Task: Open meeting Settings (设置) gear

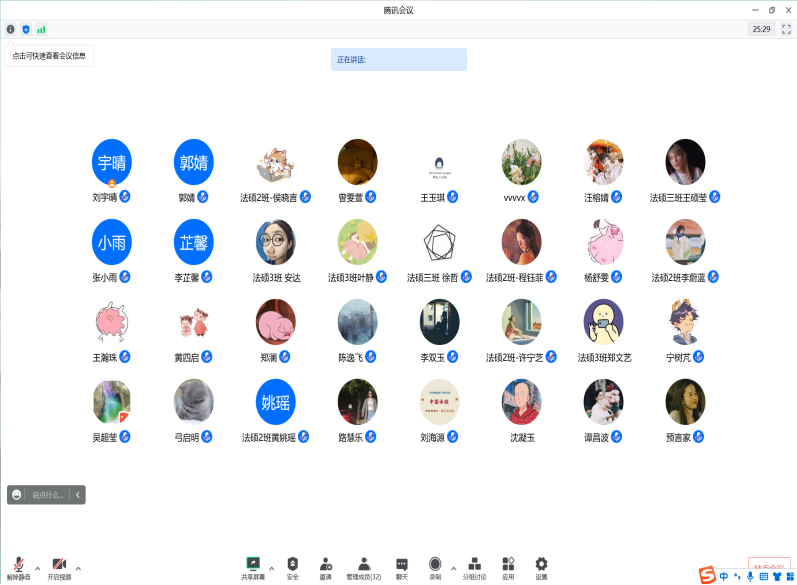Action: click(541, 567)
